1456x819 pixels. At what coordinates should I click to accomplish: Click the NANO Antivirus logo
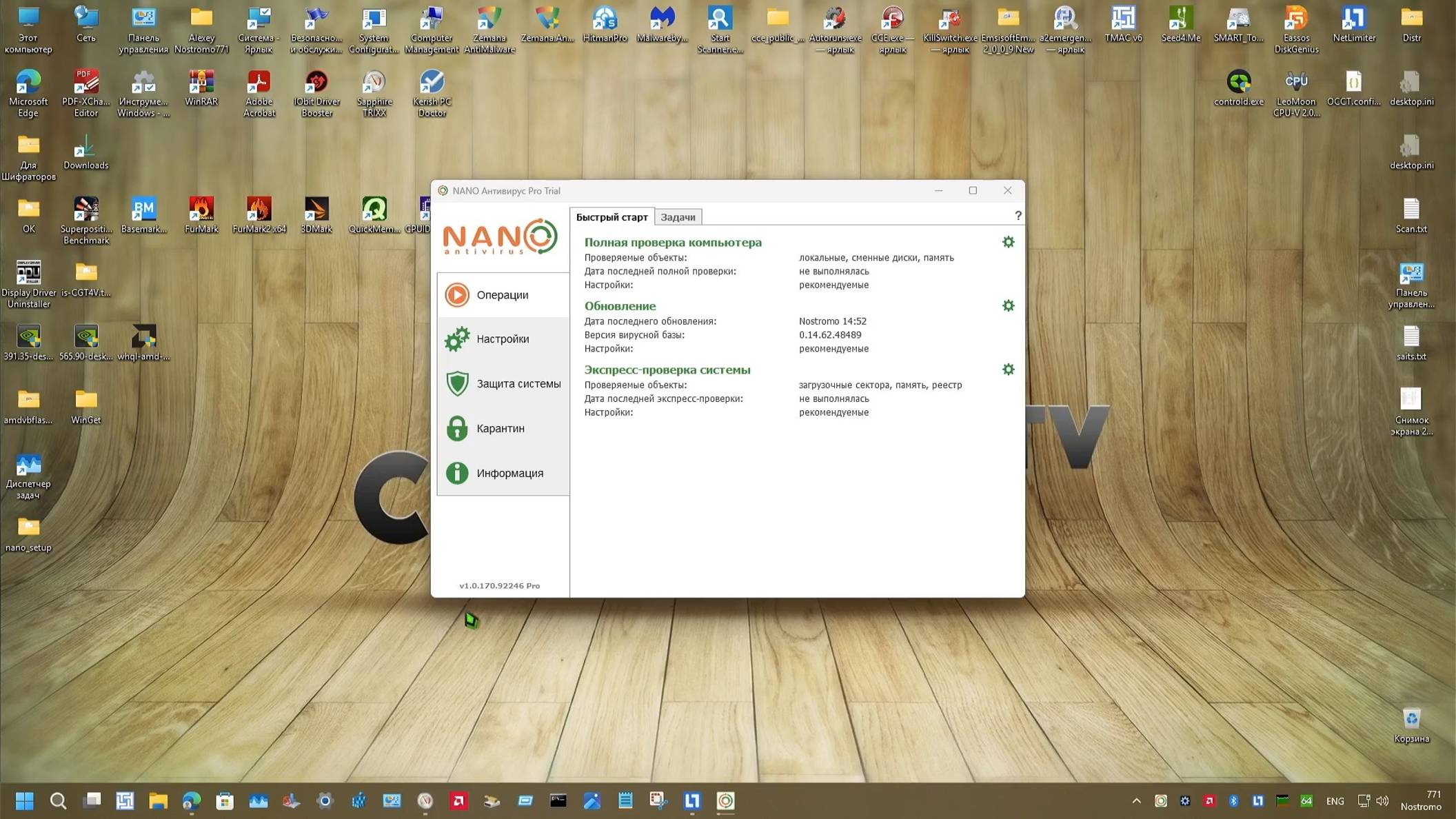(x=498, y=238)
